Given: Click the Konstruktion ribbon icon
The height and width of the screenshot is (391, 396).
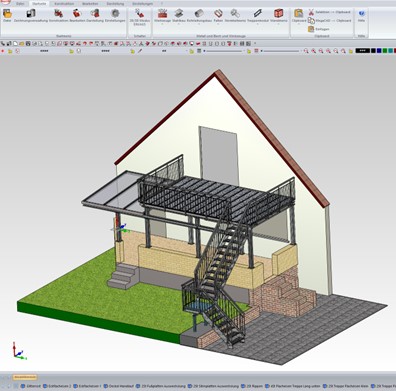Looking at the screenshot, I should tap(59, 15).
